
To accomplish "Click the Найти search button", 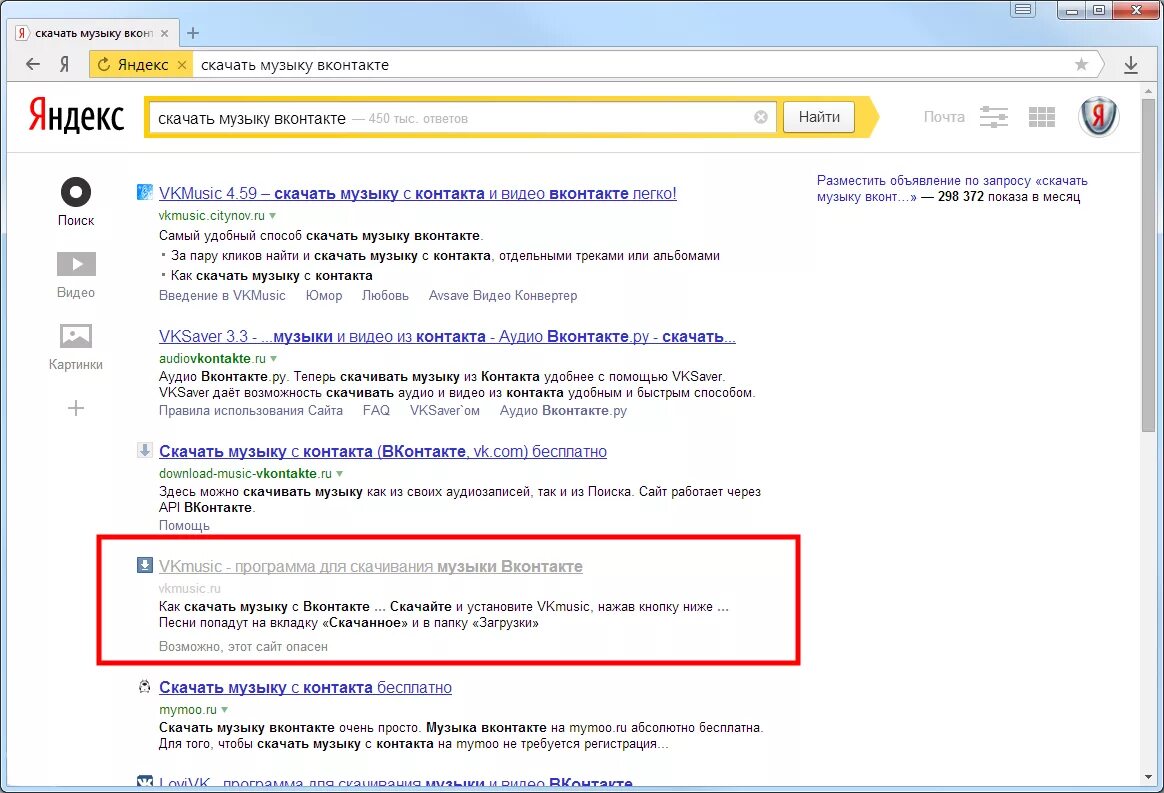I will (819, 117).
